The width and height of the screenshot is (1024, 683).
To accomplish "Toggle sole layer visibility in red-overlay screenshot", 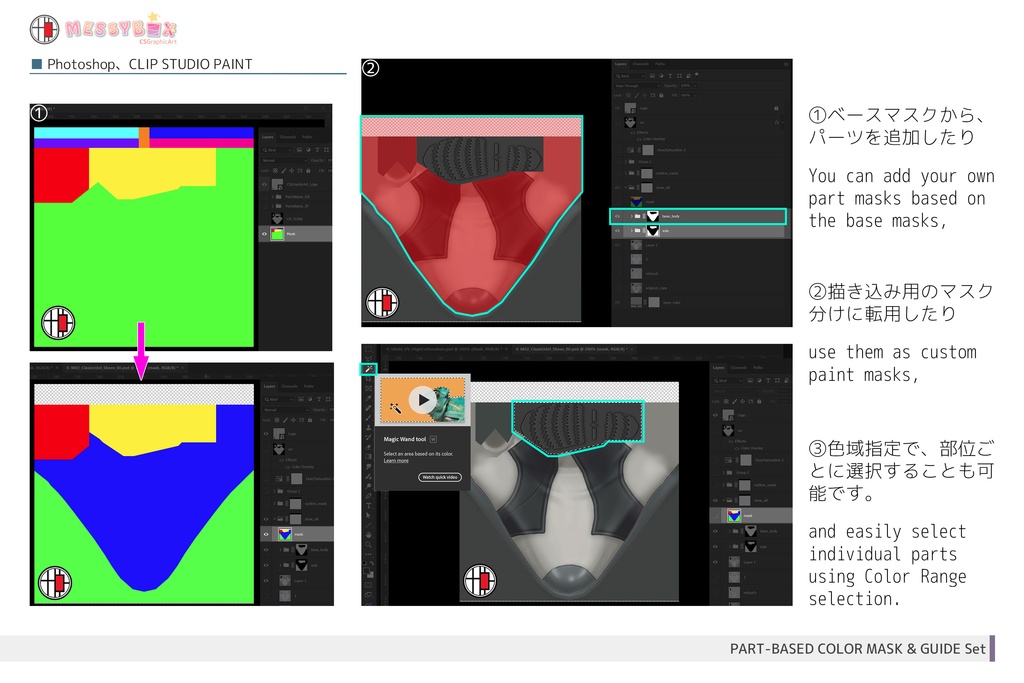I will pos(617,230).
